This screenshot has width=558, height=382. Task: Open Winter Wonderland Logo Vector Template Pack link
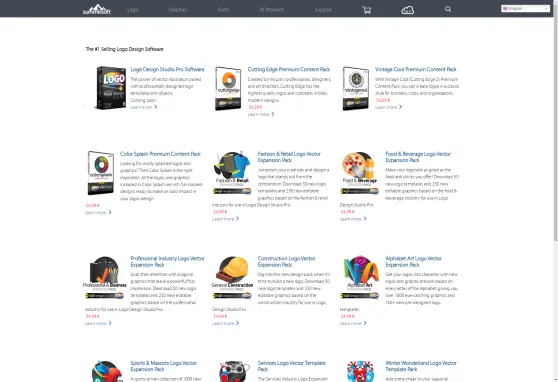pos(421,366)
